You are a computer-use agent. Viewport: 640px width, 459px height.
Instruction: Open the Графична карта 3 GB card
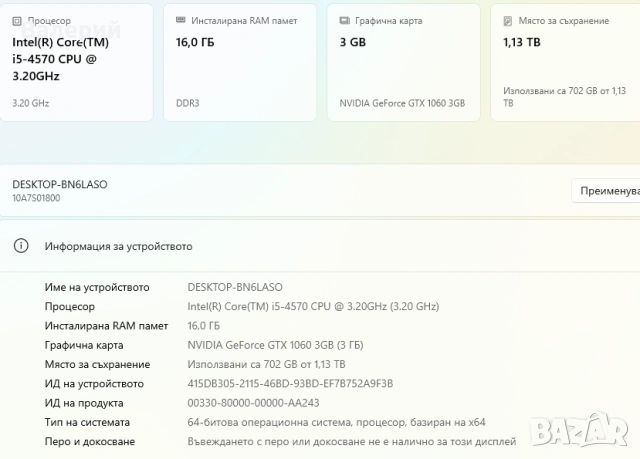tap(404, 62)
